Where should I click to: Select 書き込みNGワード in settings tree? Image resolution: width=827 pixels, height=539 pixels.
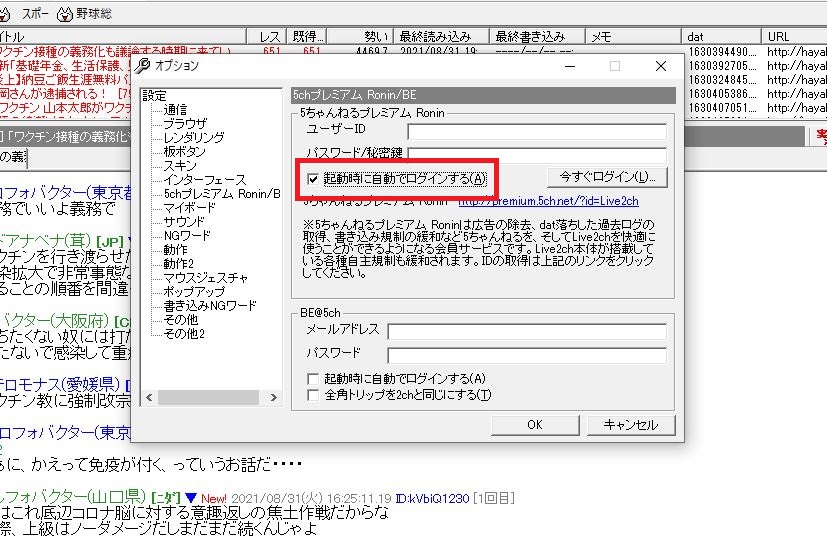(x=210, y=305)
